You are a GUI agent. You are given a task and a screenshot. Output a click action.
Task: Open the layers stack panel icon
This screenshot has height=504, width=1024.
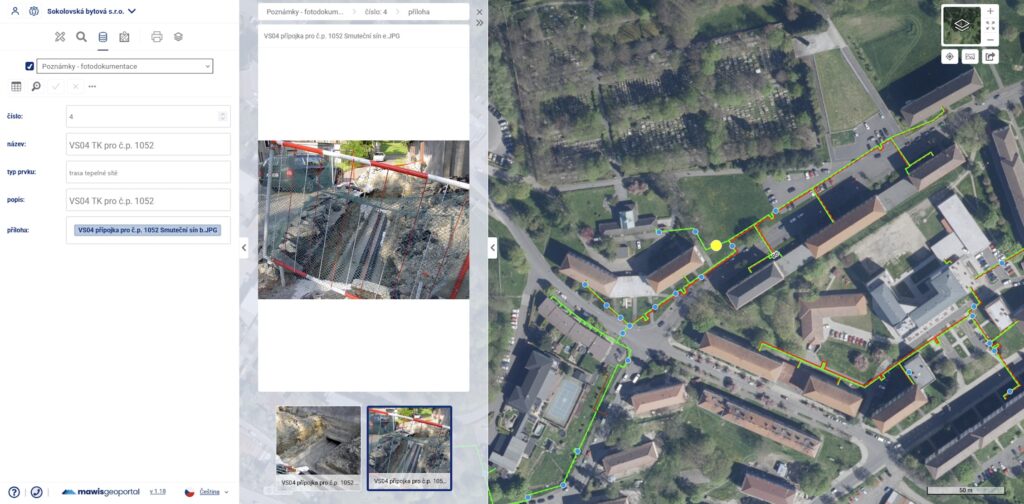pyautogui.click(x=178, y=37)
